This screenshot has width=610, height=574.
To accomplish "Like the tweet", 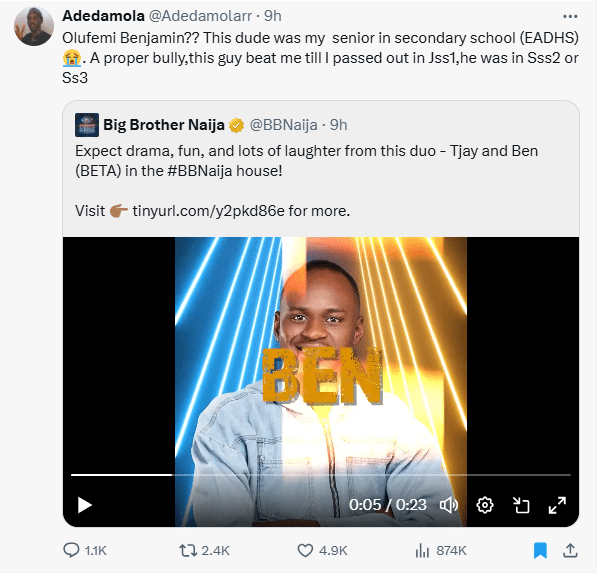I will click(308, 550).
